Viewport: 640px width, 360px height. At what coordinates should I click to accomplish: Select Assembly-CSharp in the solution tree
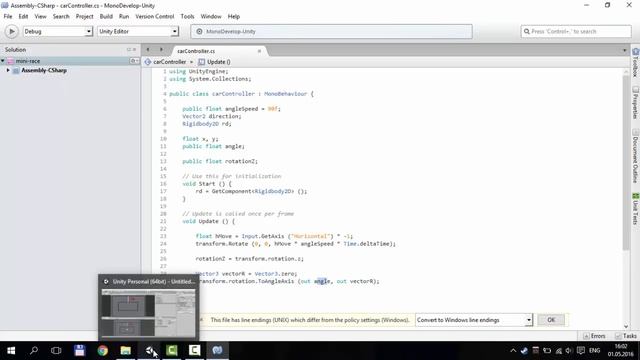[44, 71]
